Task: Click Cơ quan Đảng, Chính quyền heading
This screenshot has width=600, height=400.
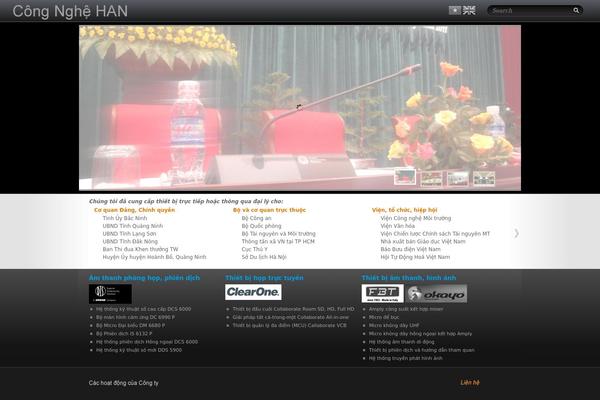Action: 134,210
